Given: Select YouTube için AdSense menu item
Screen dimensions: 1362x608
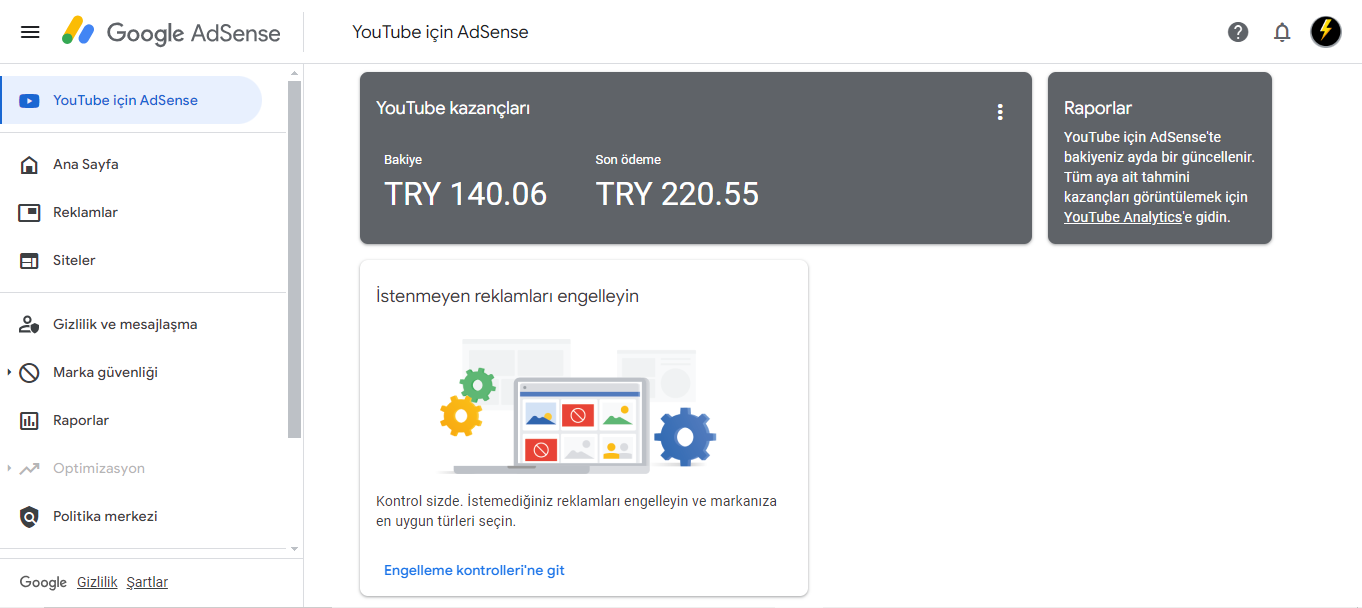Looking at the screenshot, I should 131,100.
